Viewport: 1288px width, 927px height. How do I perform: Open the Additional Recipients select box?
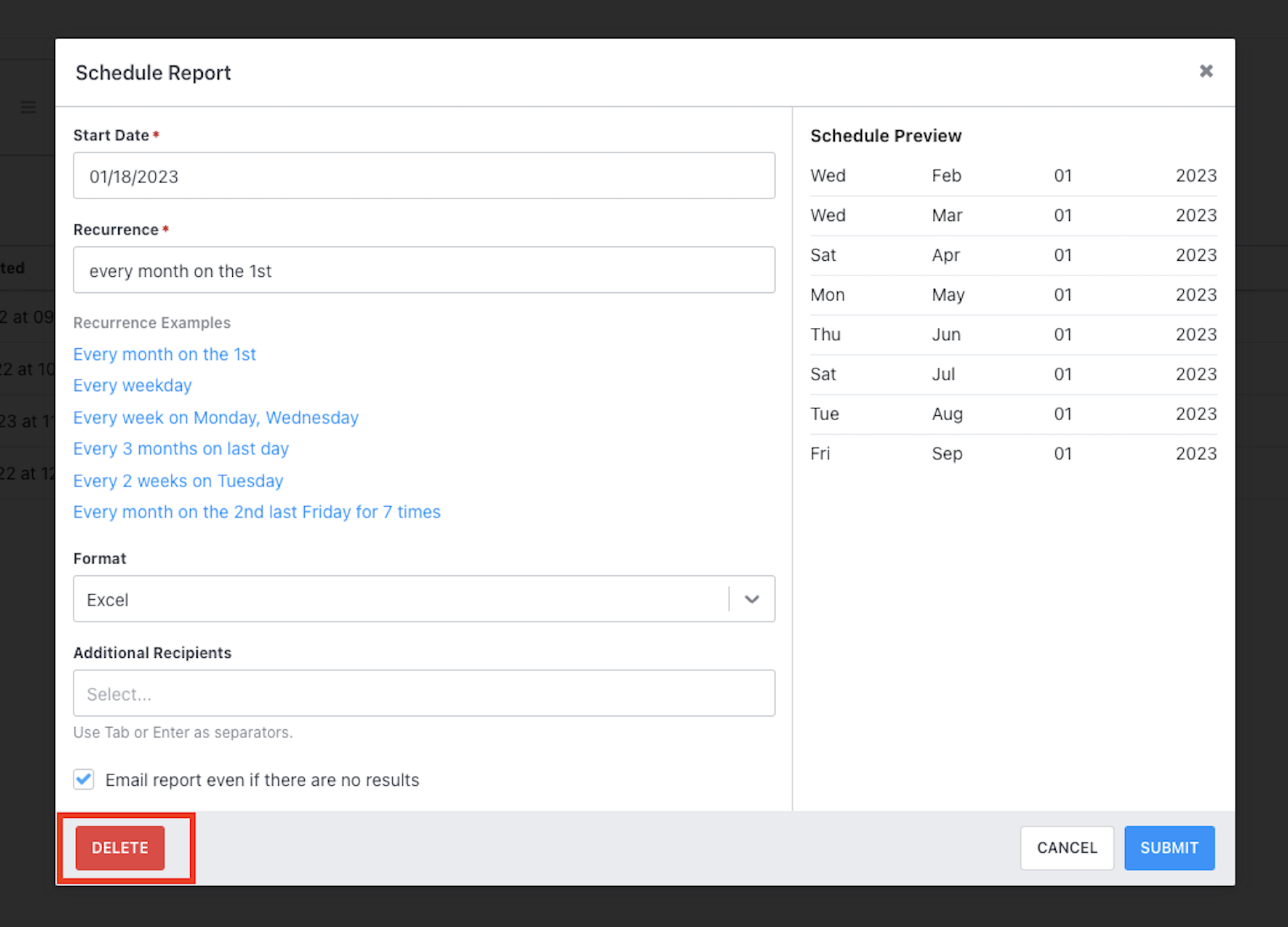click(x=424, y=693)
